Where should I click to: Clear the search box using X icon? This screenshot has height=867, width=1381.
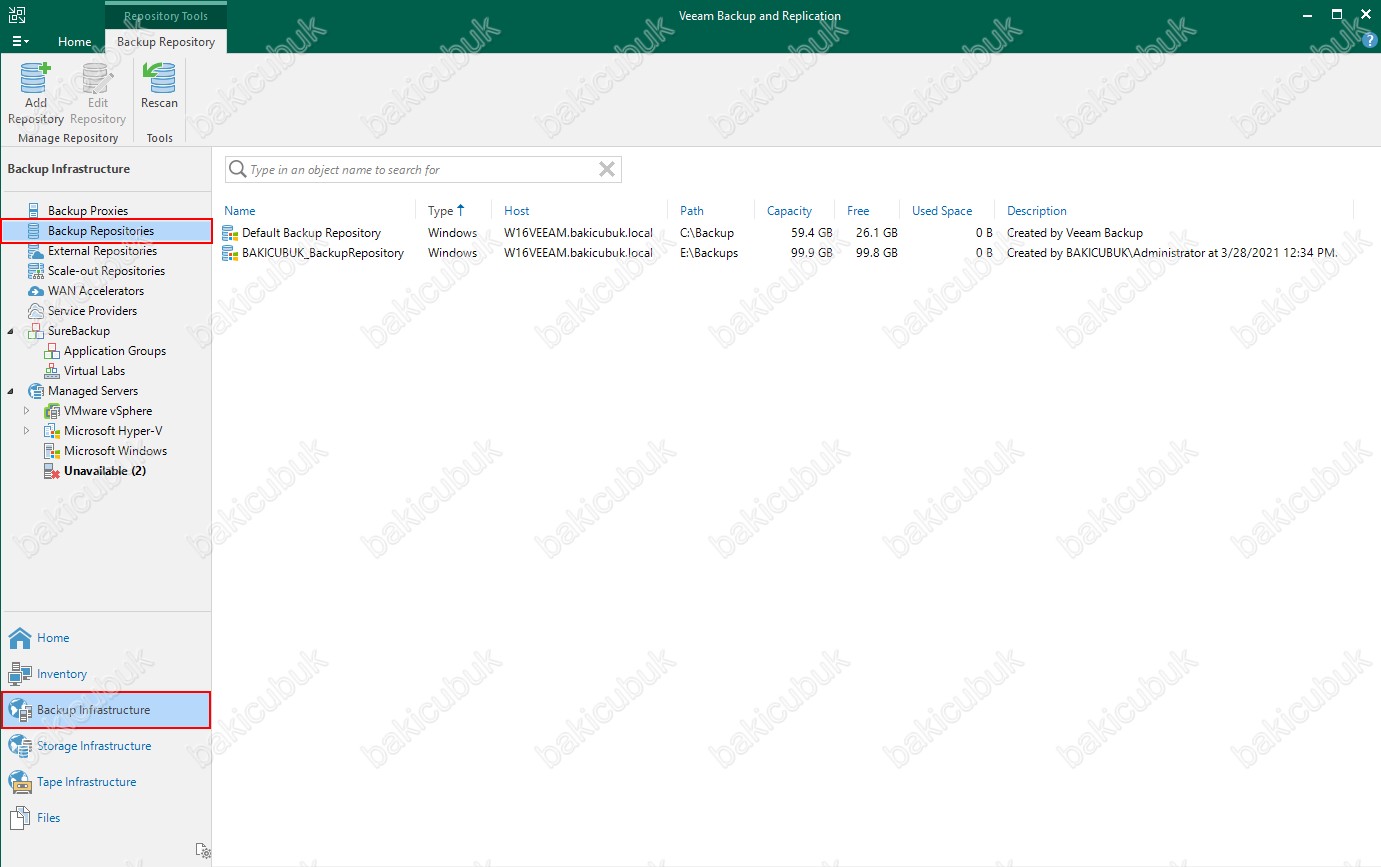(606, 169)
